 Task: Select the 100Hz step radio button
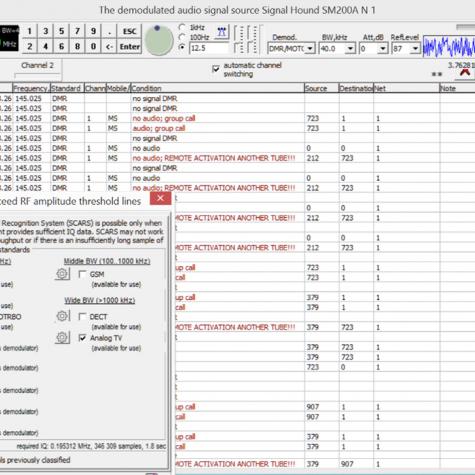pos(182,37)
